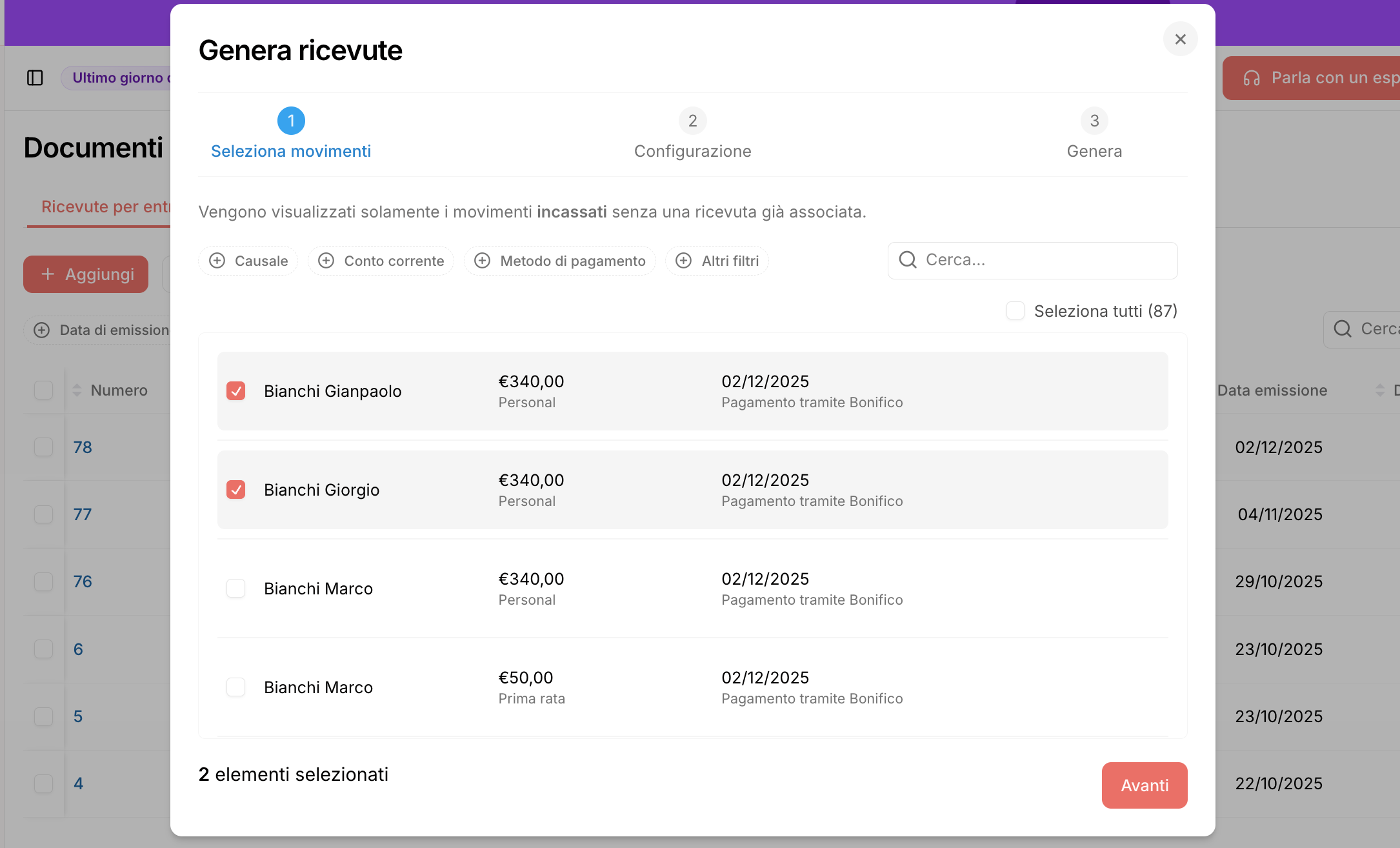Open the Metodo di pagamento filter
Image resolution: width=1400 pixels, height=848 pixels.
[x=560, y=261]
